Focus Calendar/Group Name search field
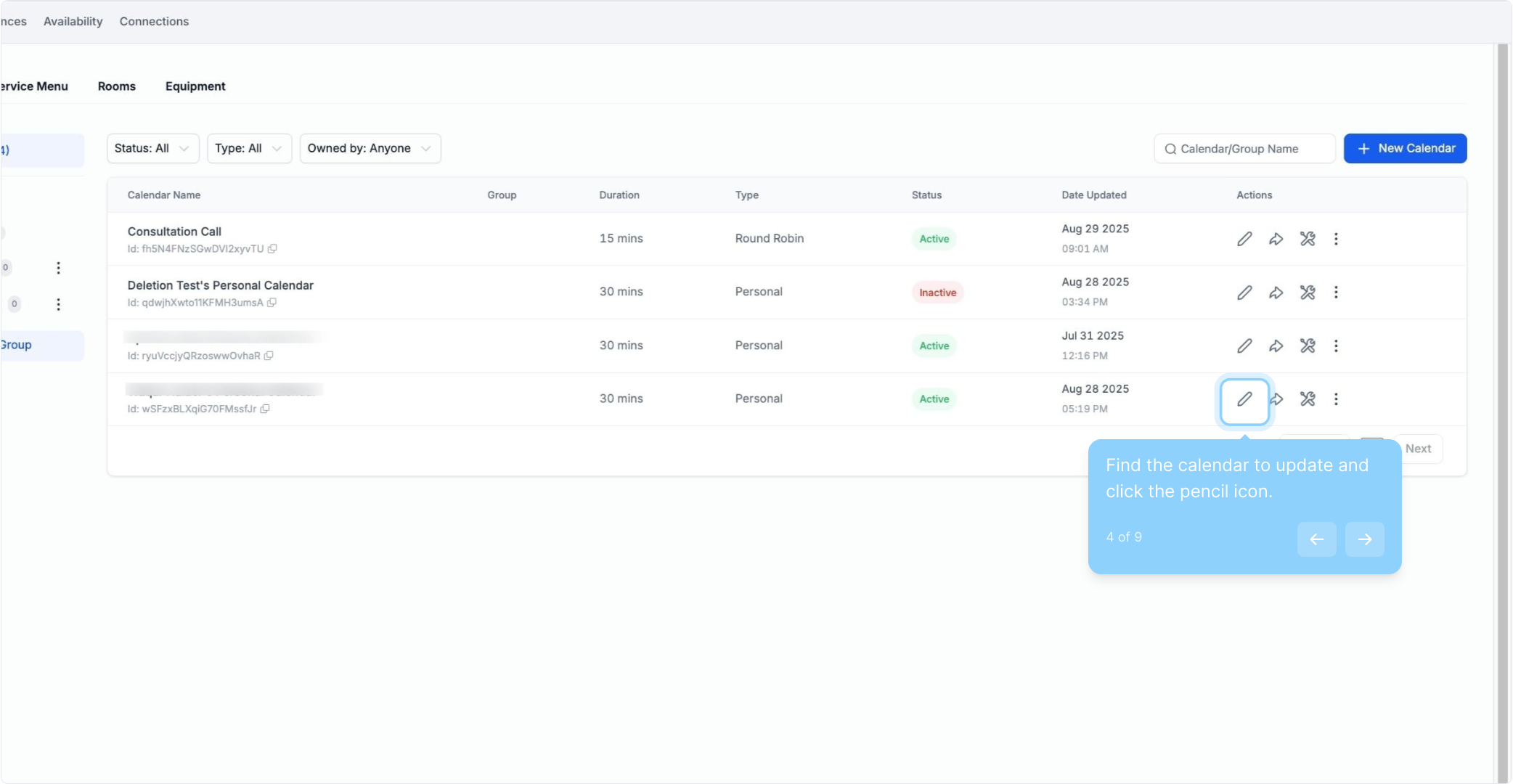Viewport: 1513px width, 784px height. 1244,149
